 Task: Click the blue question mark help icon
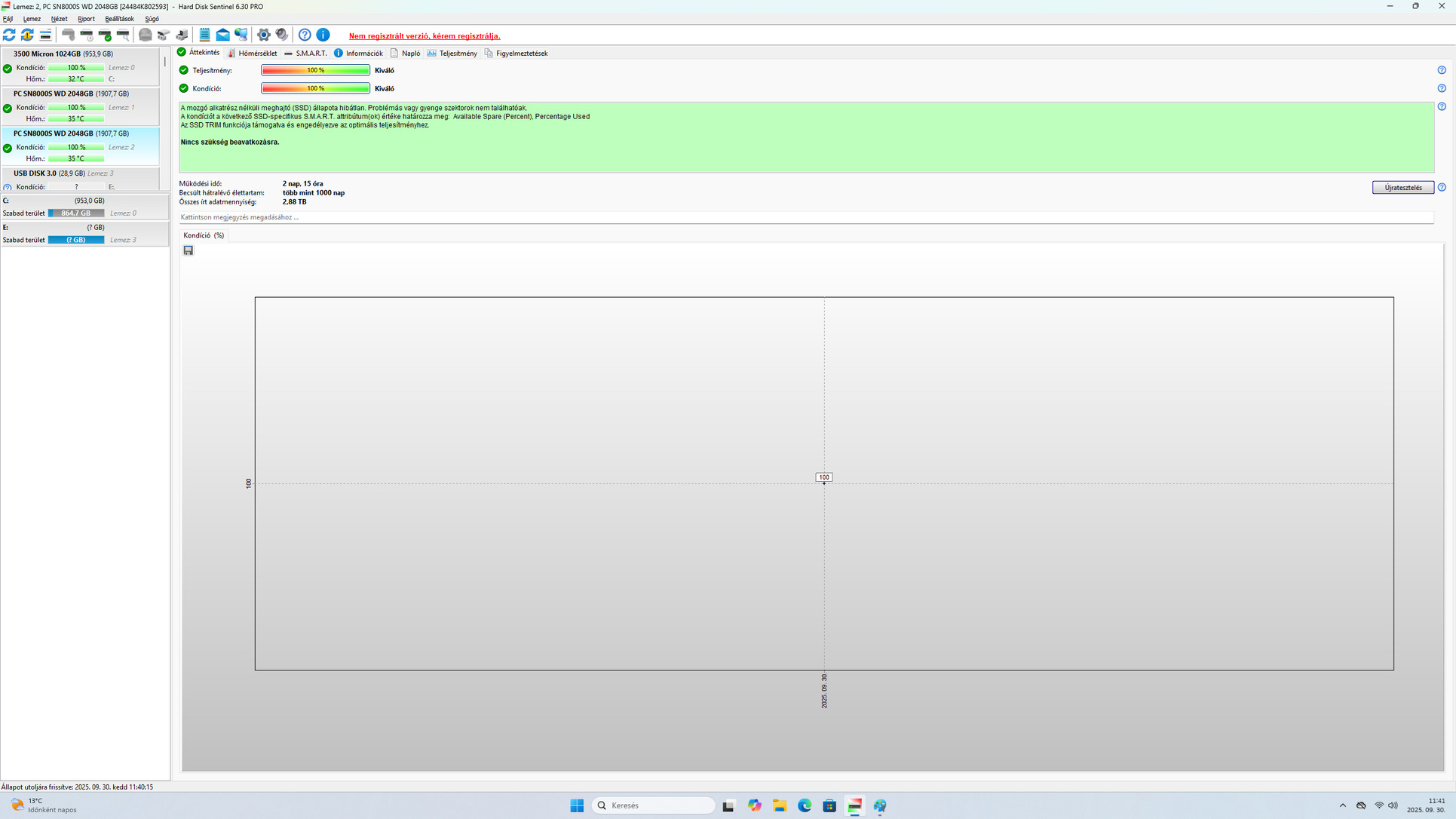[305, 35]
